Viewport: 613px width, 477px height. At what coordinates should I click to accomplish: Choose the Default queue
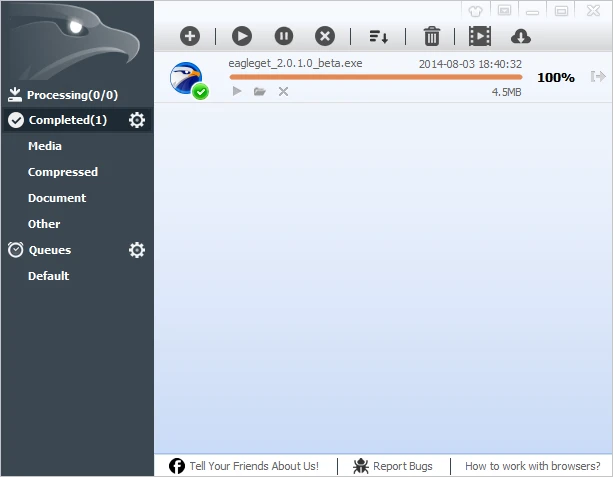coord(48,276)
